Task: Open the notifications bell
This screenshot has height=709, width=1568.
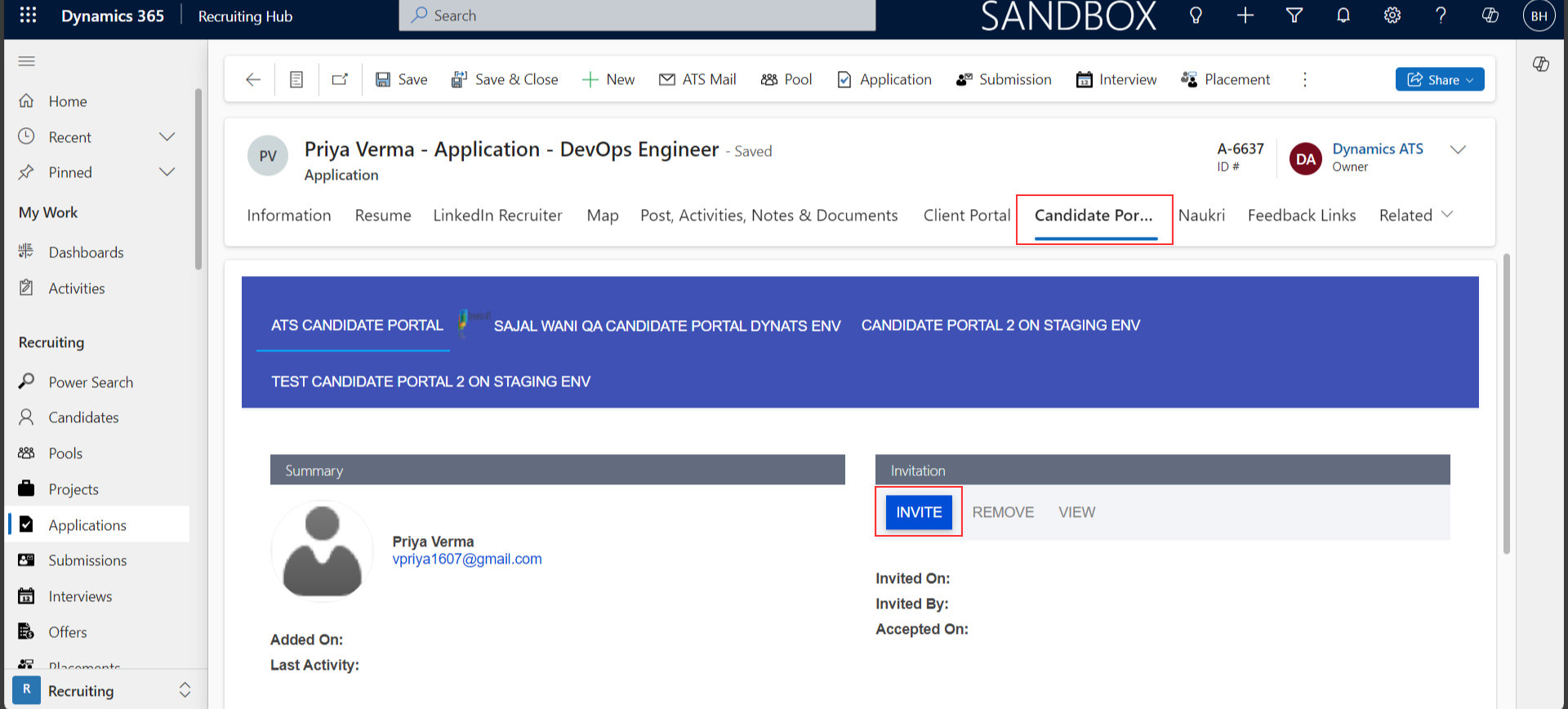Action: (x=1343, y=16)
